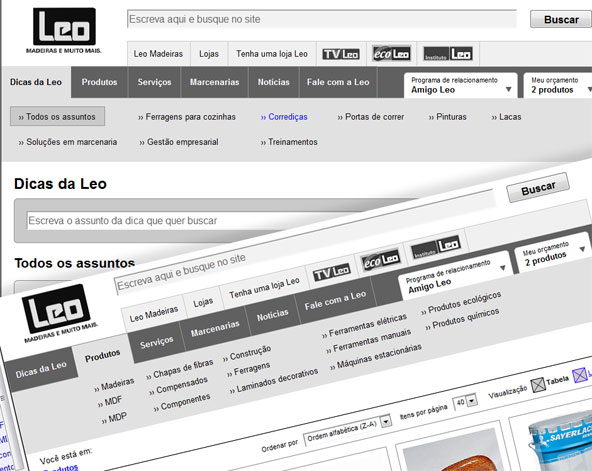
Task: Open MDF product category
Action: [110, 402]
